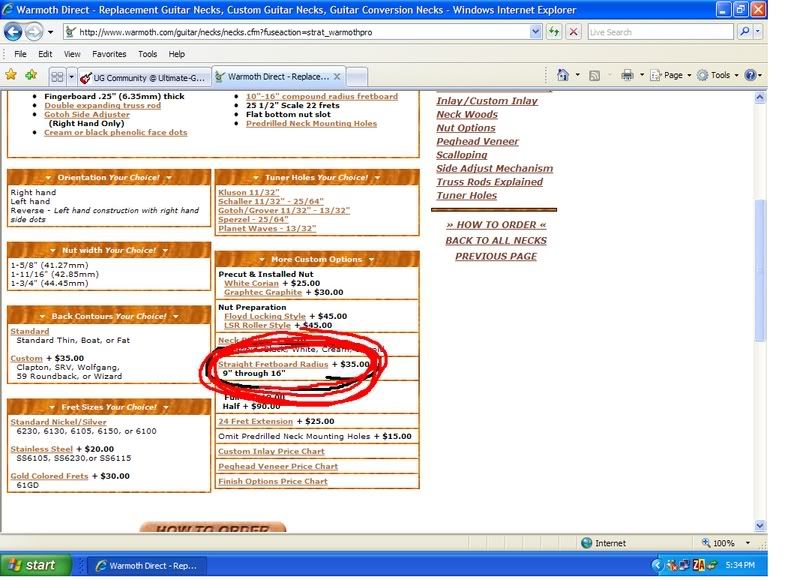This screenshot has width=800, height=580.
Task: Click the Straight Fretboard Radius link
Action: click(273, 364)
